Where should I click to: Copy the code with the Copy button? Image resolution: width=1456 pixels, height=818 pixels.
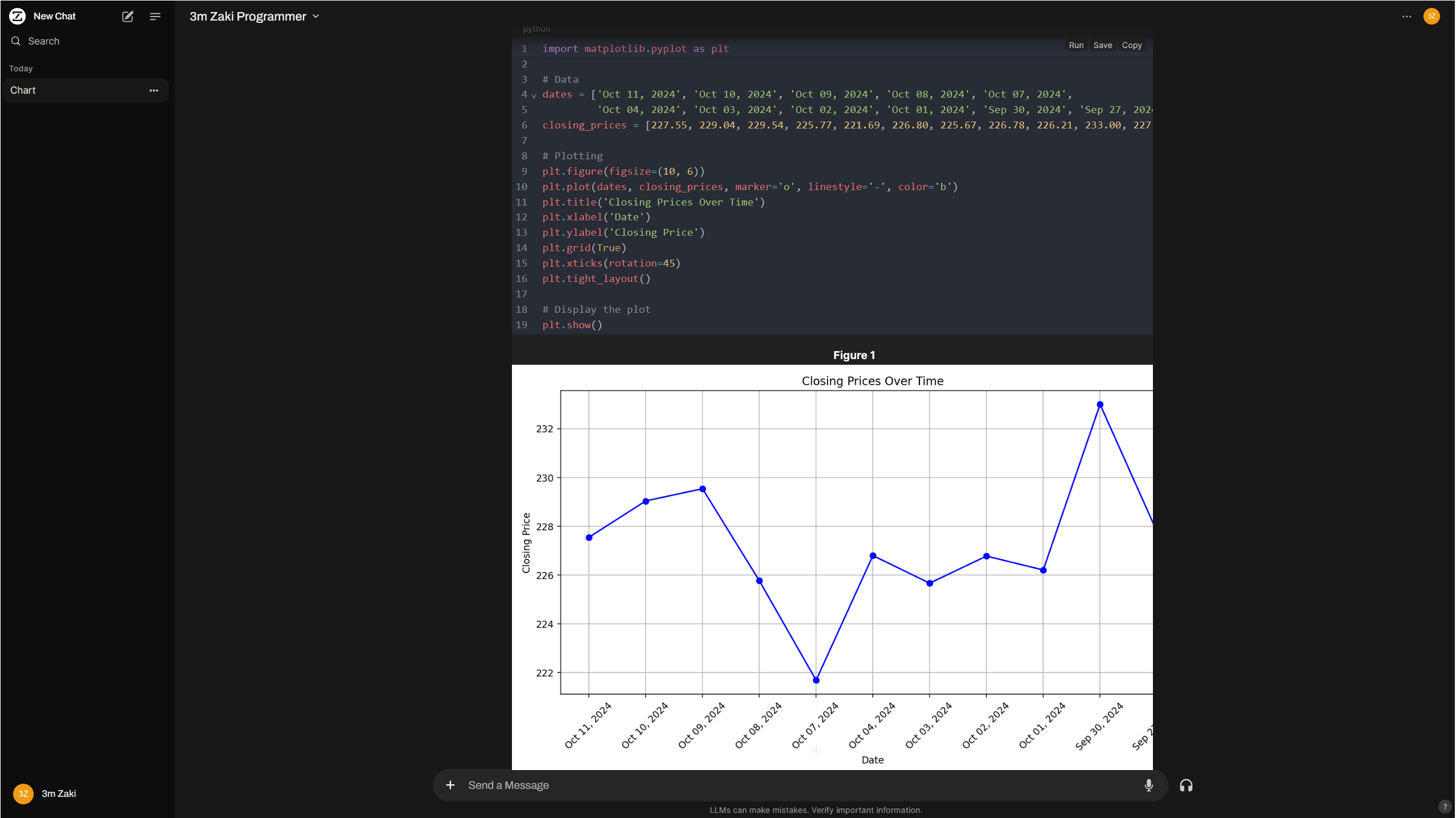tap(1131, 45)
